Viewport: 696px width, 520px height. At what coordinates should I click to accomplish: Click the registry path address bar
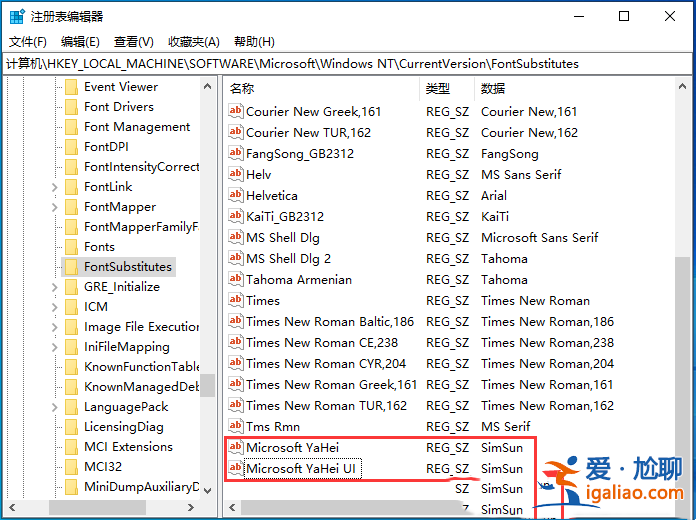(347, 64)
